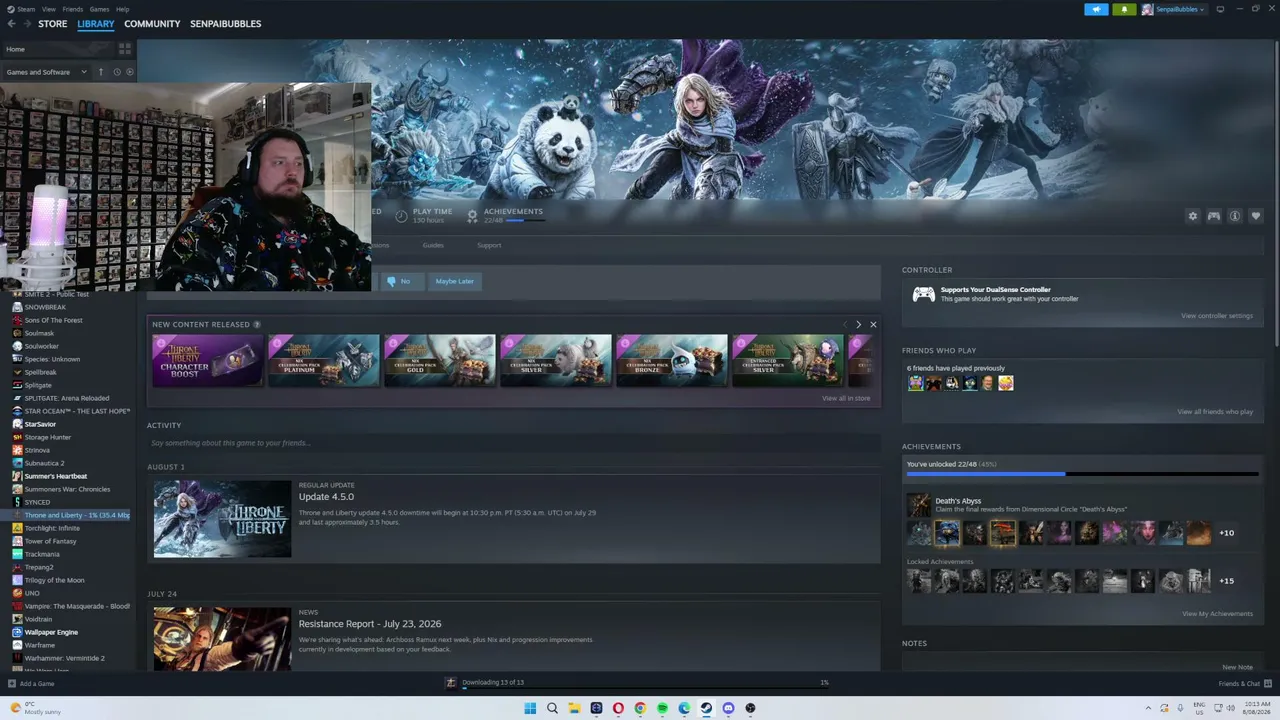Screen dimensions: 1280x720
Task: Open notifications bell icon
Action: tap(1124, 9)
